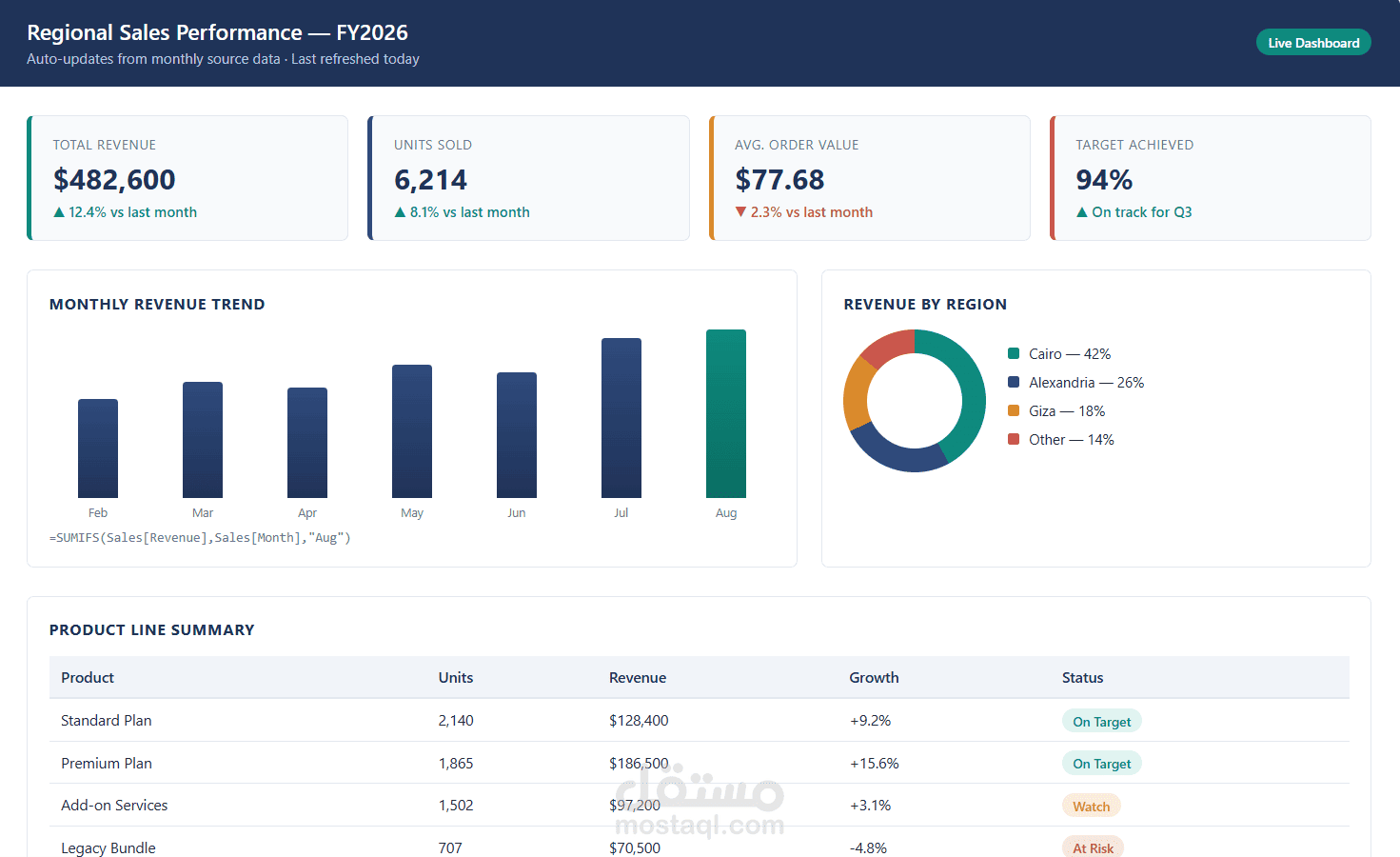Click the Product column header

[x=88, y=678]
